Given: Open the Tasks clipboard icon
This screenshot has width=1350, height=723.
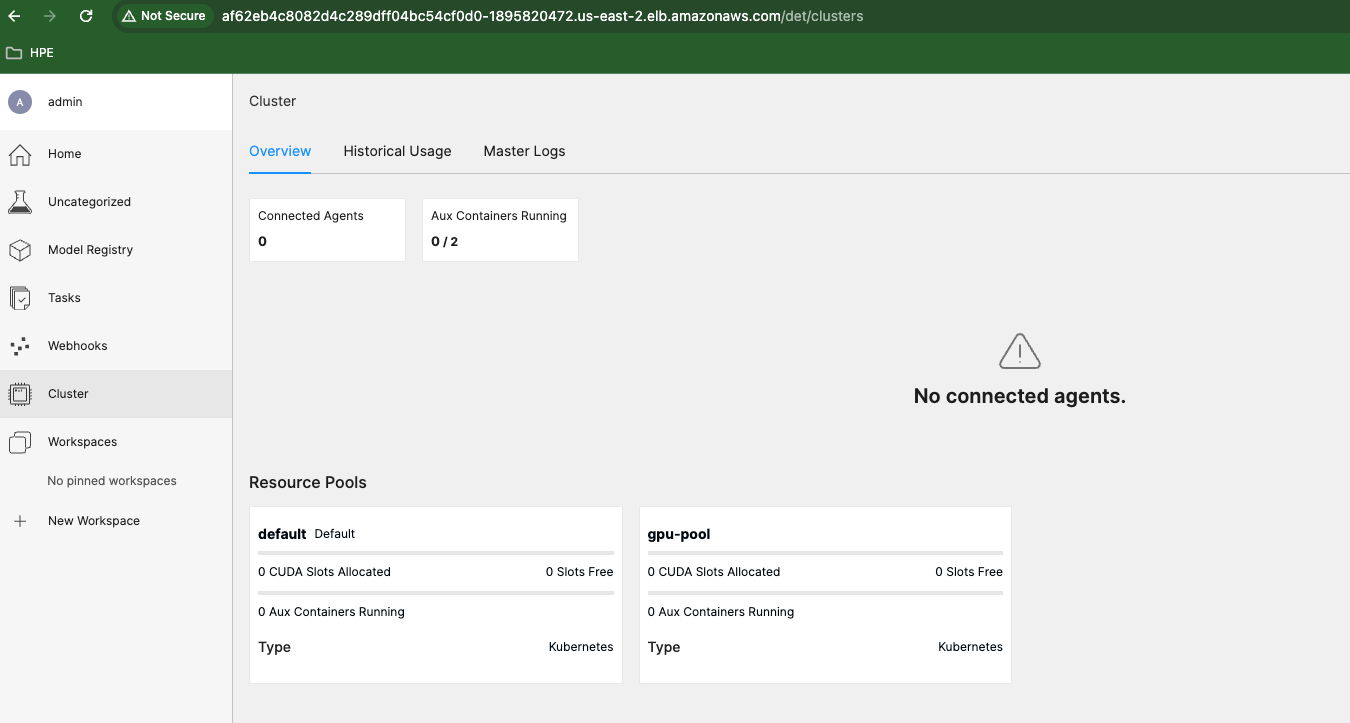Looking at the screenshot, I should point(20,298).
